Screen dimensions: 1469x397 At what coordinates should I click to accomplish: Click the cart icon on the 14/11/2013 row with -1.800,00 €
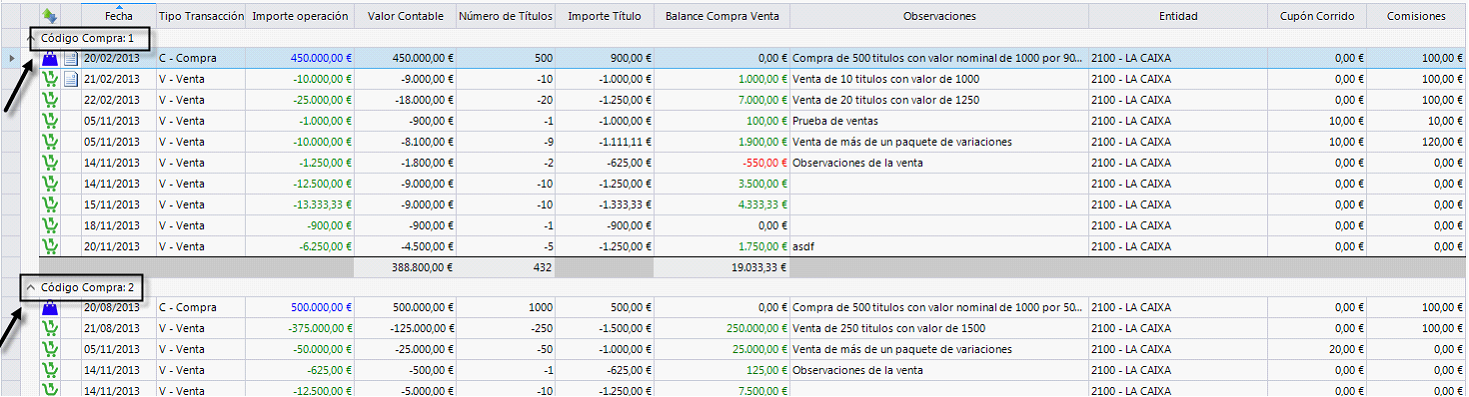[50, 163]
